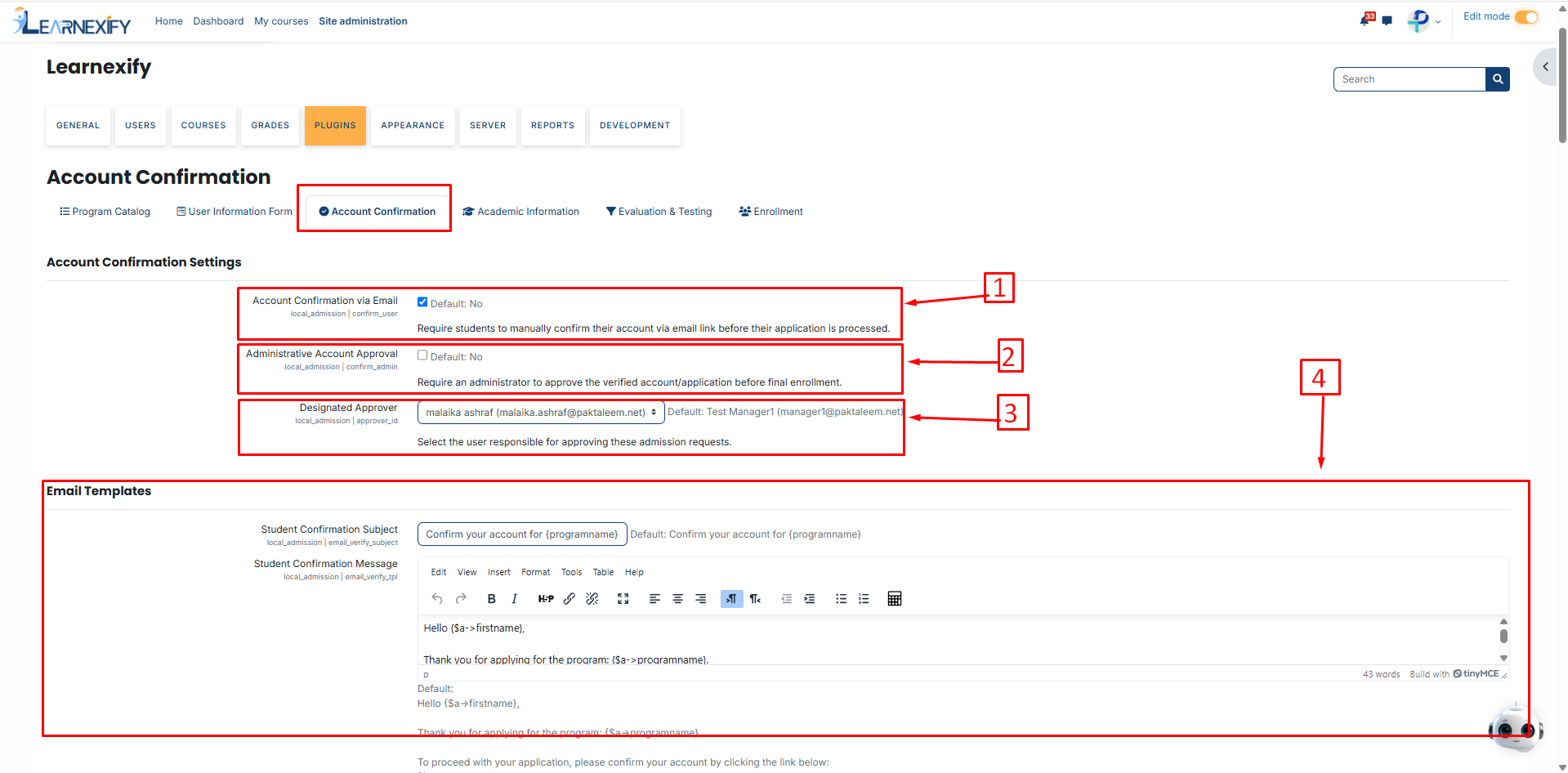Click the insert table icon
Image resolution: width=1568 pixels, height=773 pixels.
pos(895,599)
